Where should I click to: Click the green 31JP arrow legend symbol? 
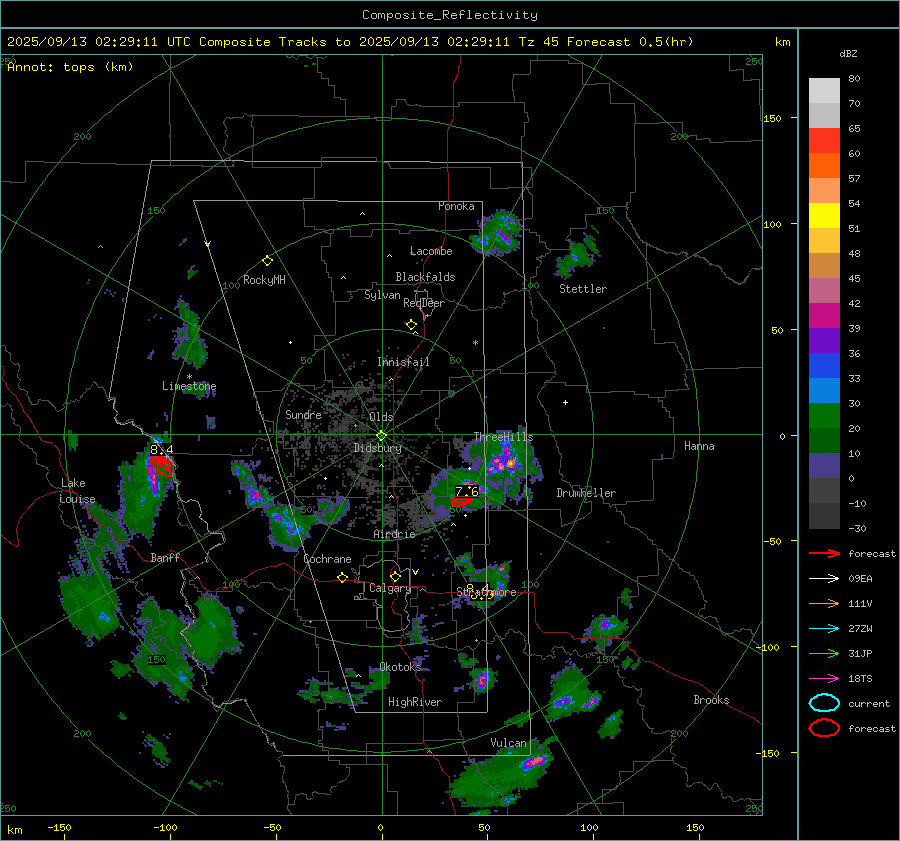824,653
